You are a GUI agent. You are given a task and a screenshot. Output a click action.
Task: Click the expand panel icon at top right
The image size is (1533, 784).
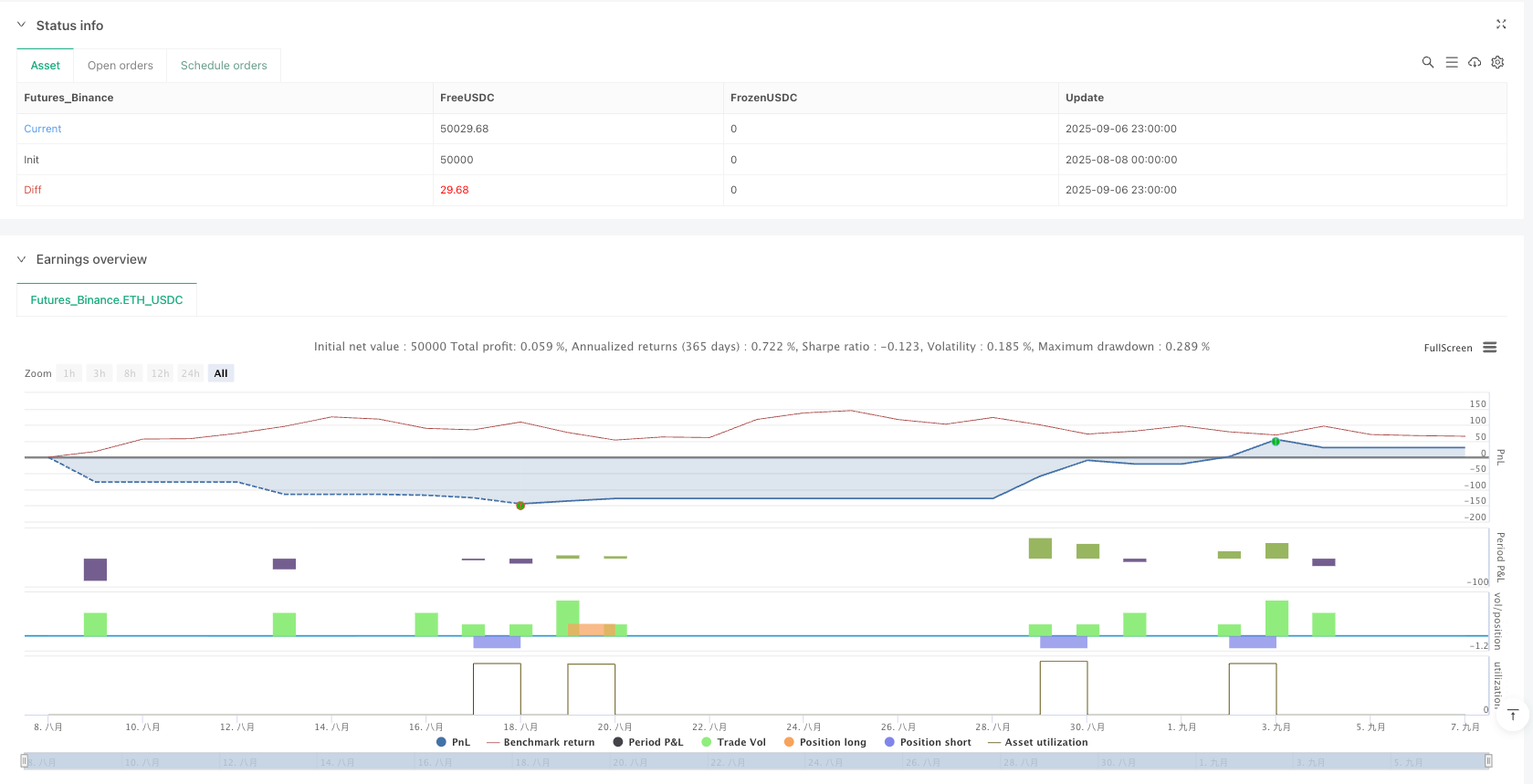point(1501,25)
